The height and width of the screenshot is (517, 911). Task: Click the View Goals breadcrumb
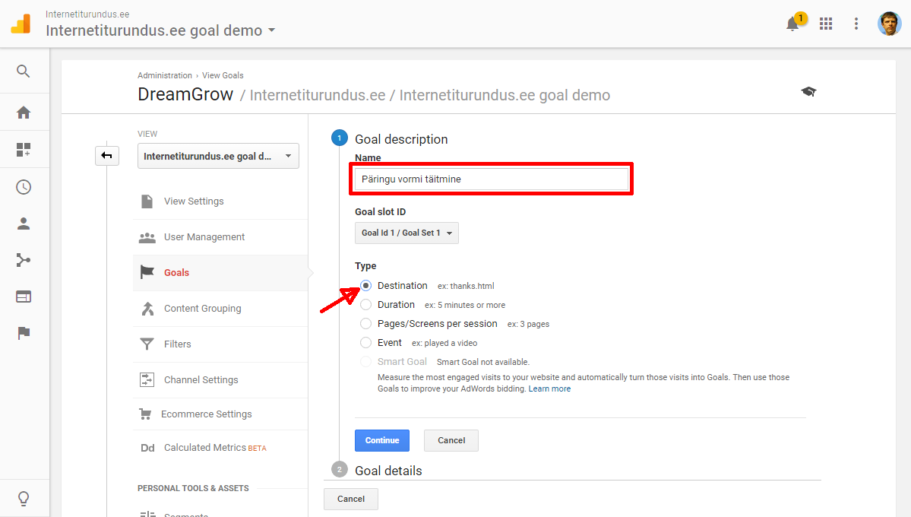pos(223,76)
